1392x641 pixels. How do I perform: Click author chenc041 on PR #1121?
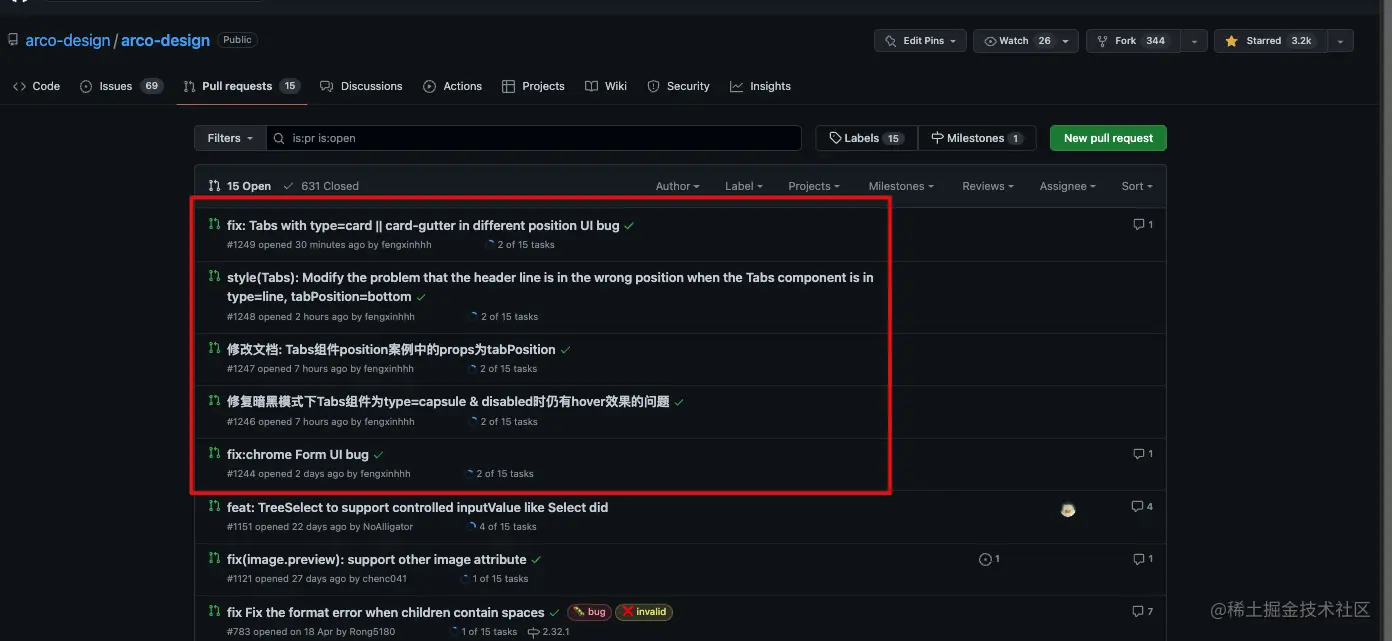tap(385, 579)
